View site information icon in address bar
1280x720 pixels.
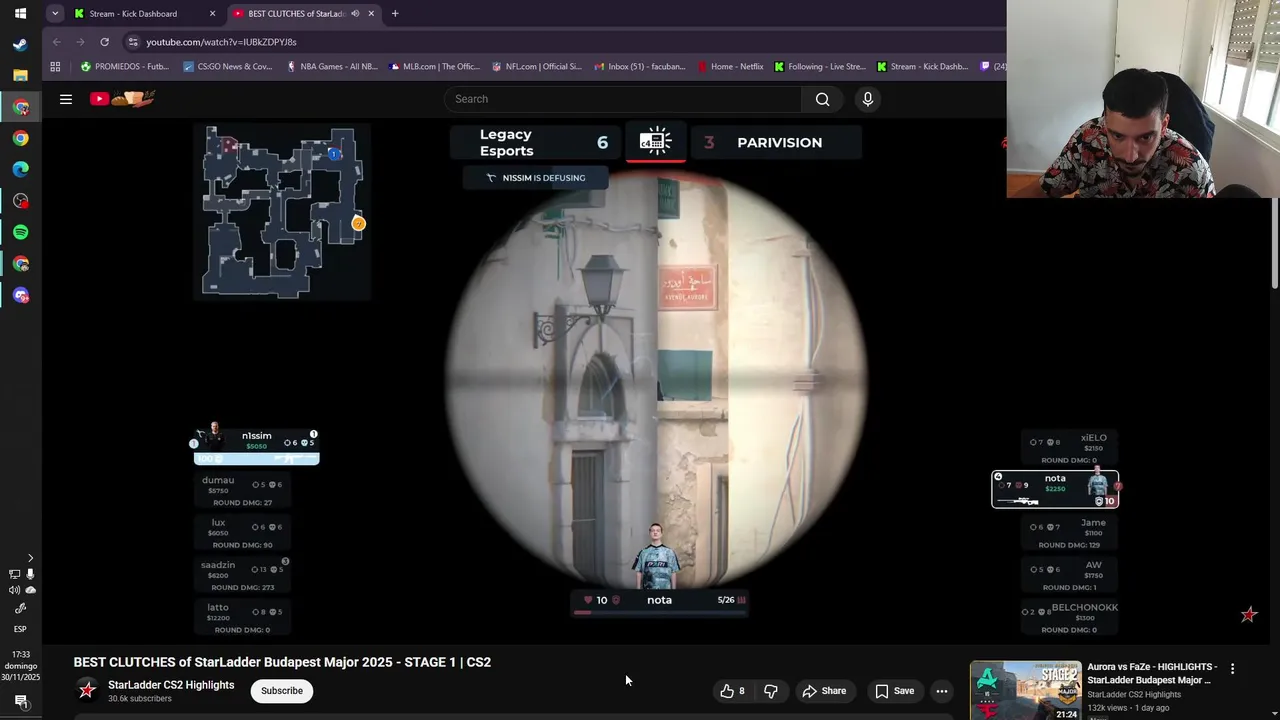(x=133, y=42)
